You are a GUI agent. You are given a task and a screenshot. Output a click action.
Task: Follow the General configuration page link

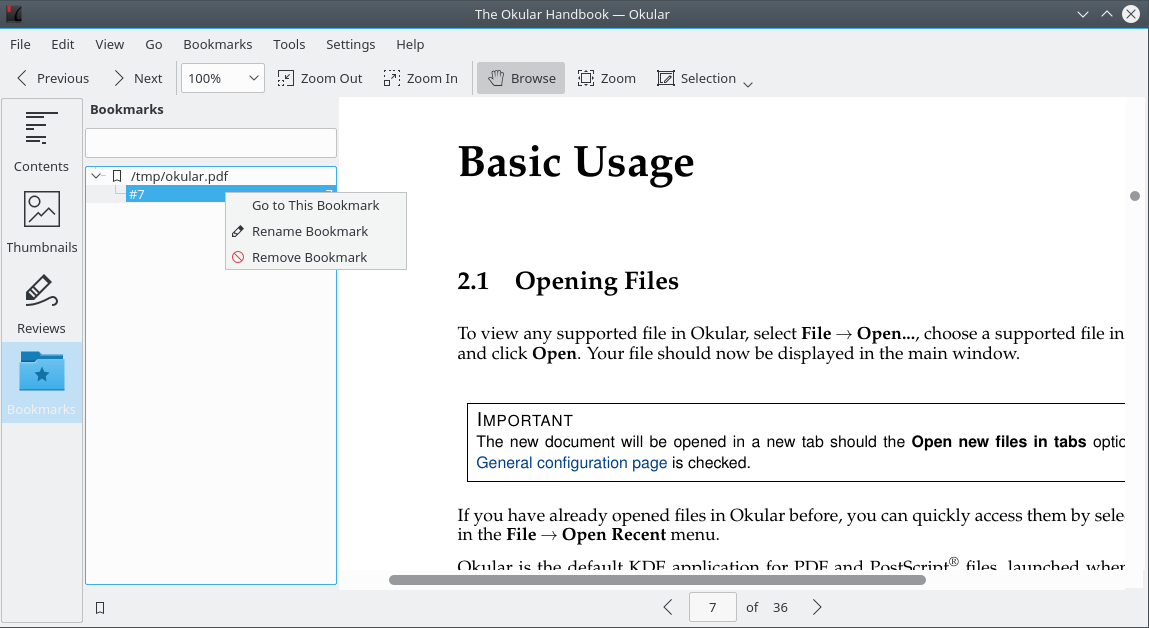pos(571,462)
